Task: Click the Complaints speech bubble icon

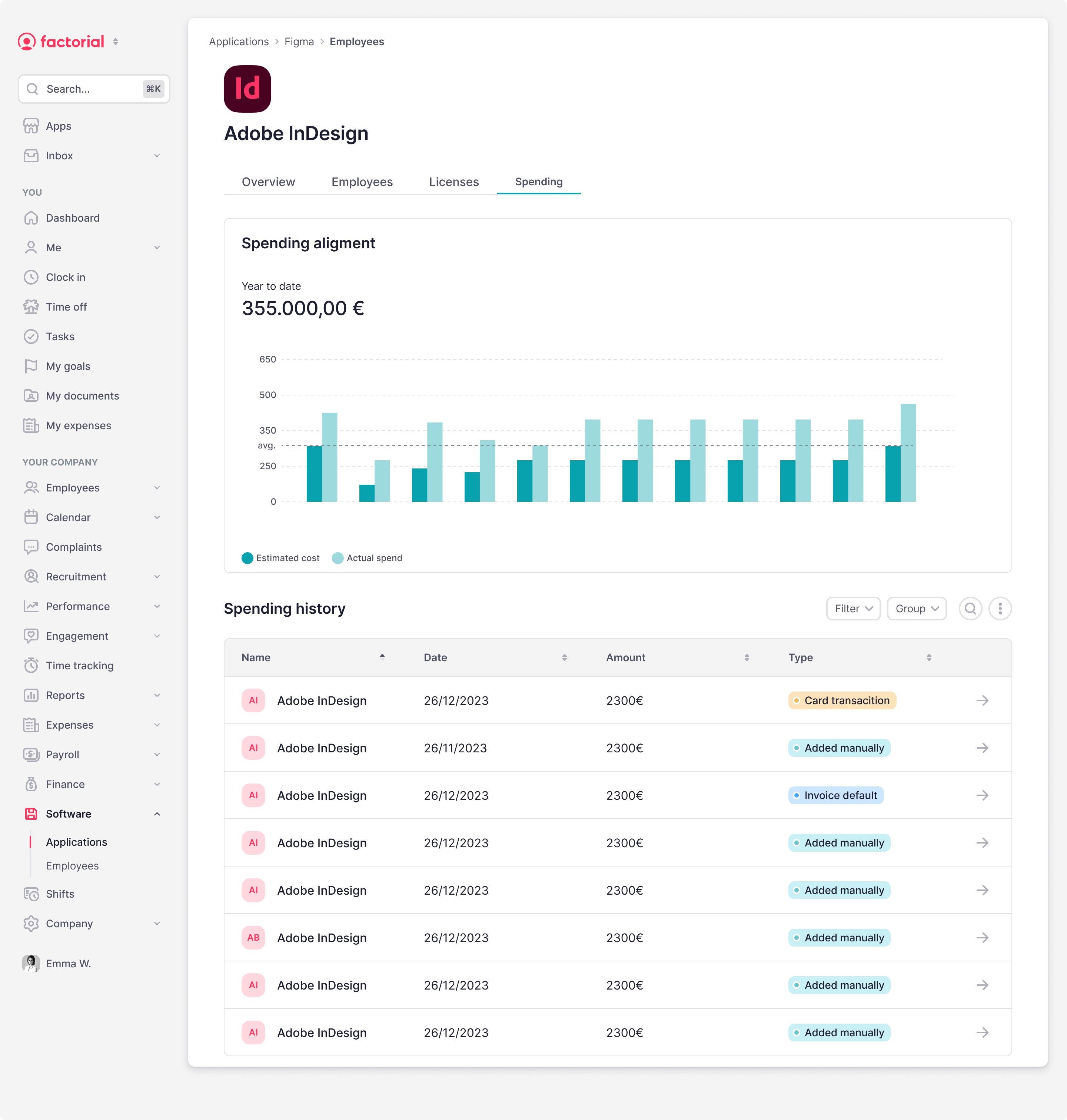Action: point(31,547)
